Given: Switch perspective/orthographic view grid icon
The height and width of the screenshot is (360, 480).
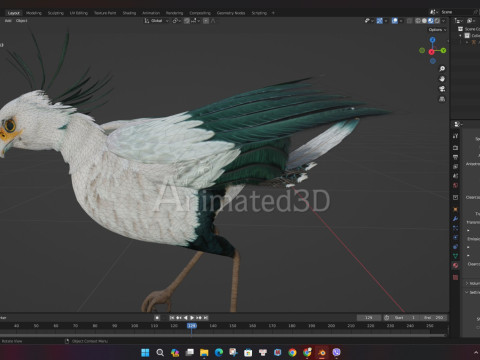Looking at the screenshot, I should point(442,99).
